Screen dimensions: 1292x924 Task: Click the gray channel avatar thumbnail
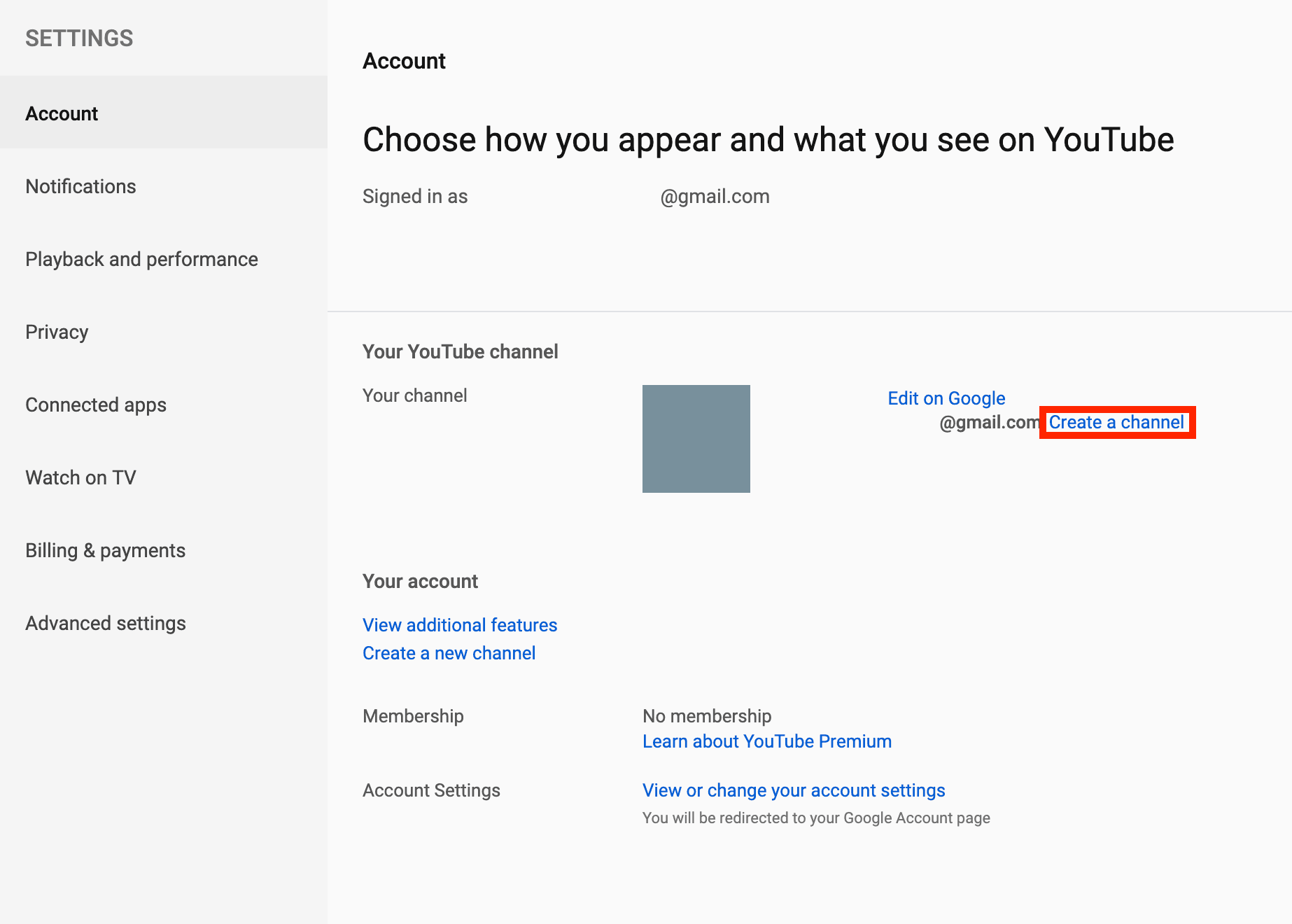(x=696, y=439)
